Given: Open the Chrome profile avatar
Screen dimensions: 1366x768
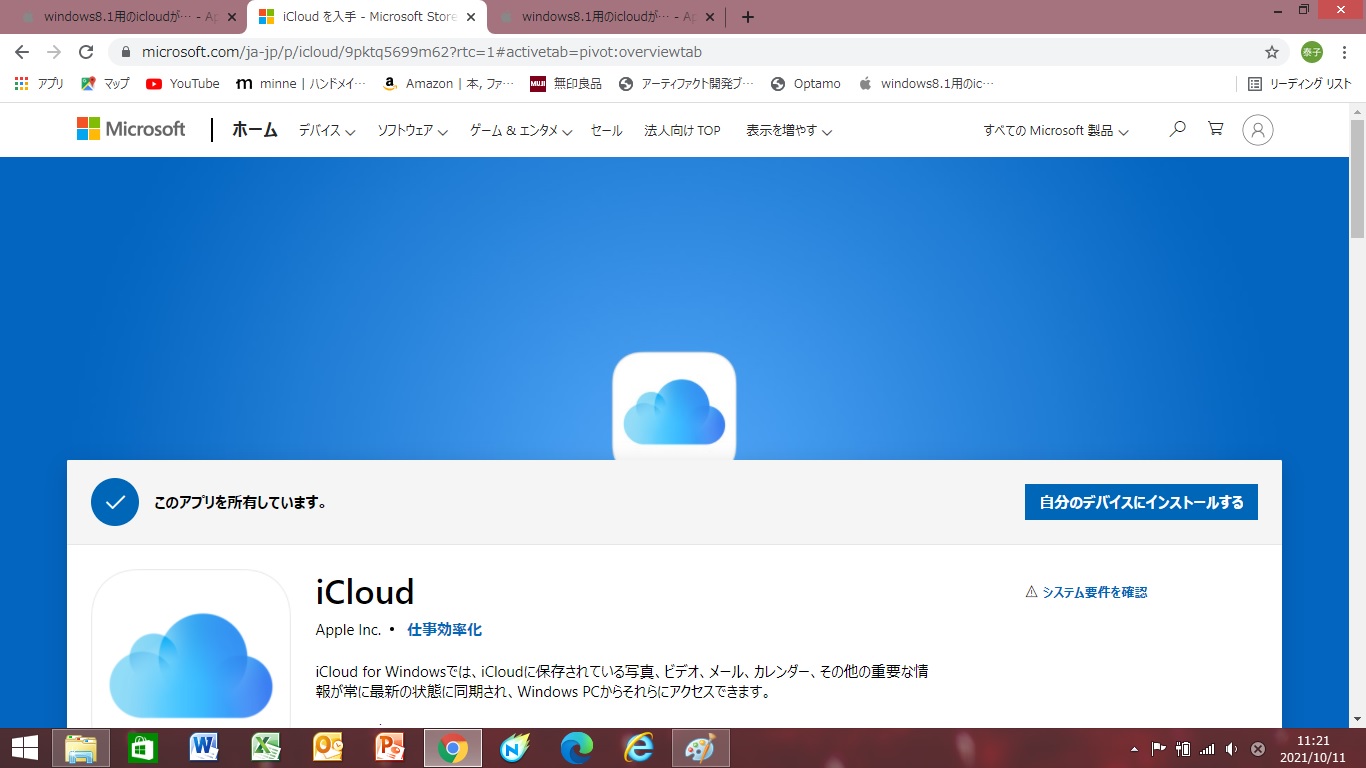Looking at the screenshot, I should coord(1311,52).
